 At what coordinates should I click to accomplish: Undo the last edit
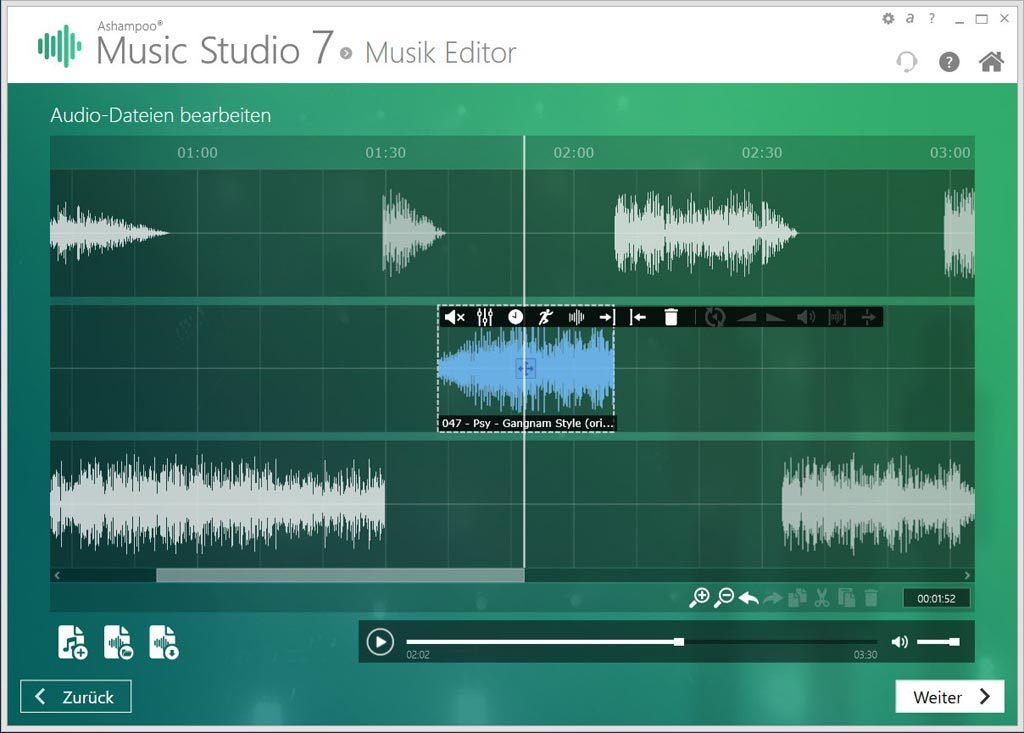pyautogui.click(x=748, y=598)
